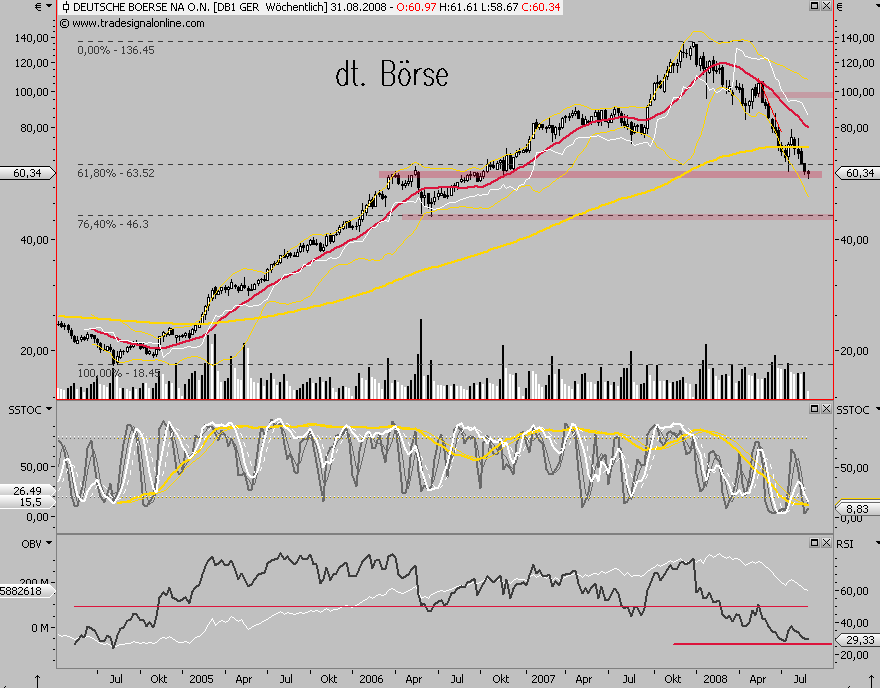The image size is (880, 688).
Task: Click the 61,80% - 63.52 Fibonacci label
Action: (116, 173)
